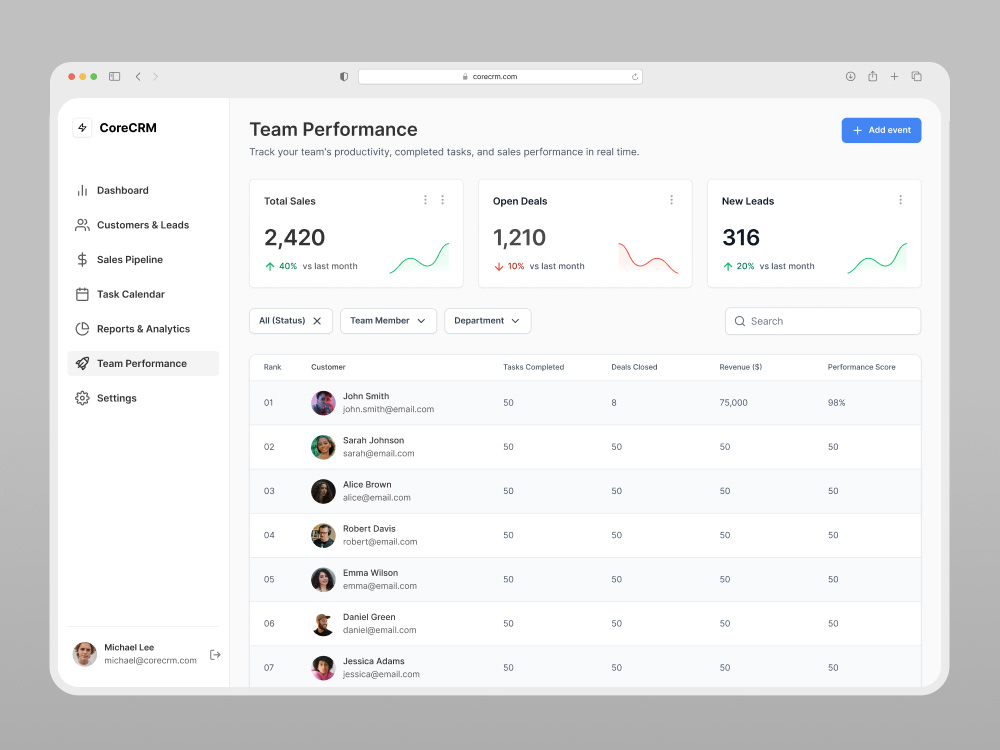1000x750 pixels.
Task: Select Team Performance in sidebar
Action: tap(143, 364)
